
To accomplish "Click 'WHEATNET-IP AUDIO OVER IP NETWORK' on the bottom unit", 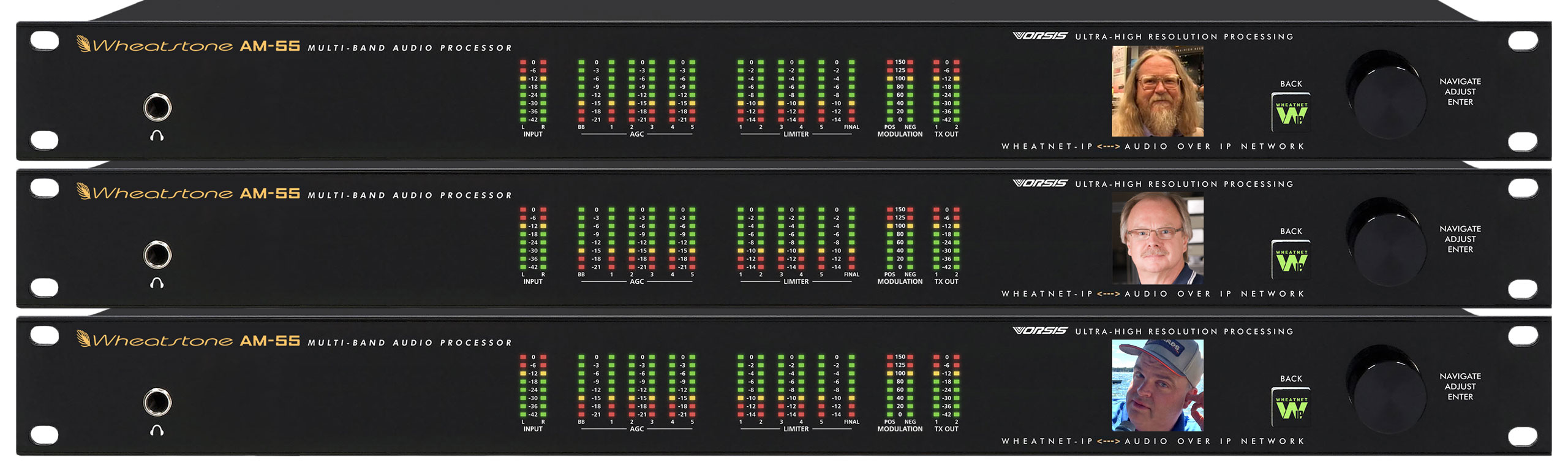I will [x=1153, y=441].
